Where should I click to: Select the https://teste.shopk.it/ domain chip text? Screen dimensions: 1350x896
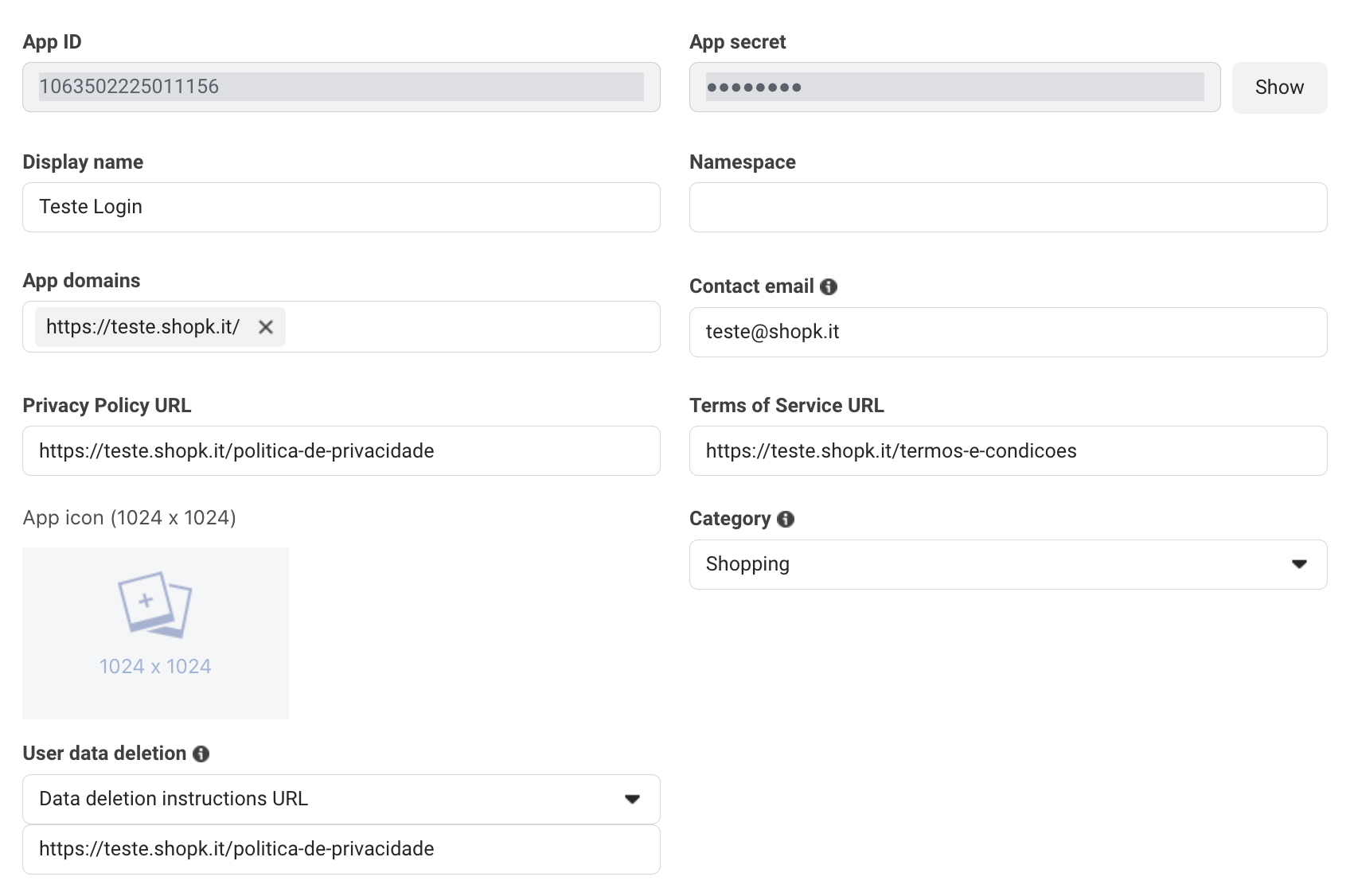coord(143,327)
